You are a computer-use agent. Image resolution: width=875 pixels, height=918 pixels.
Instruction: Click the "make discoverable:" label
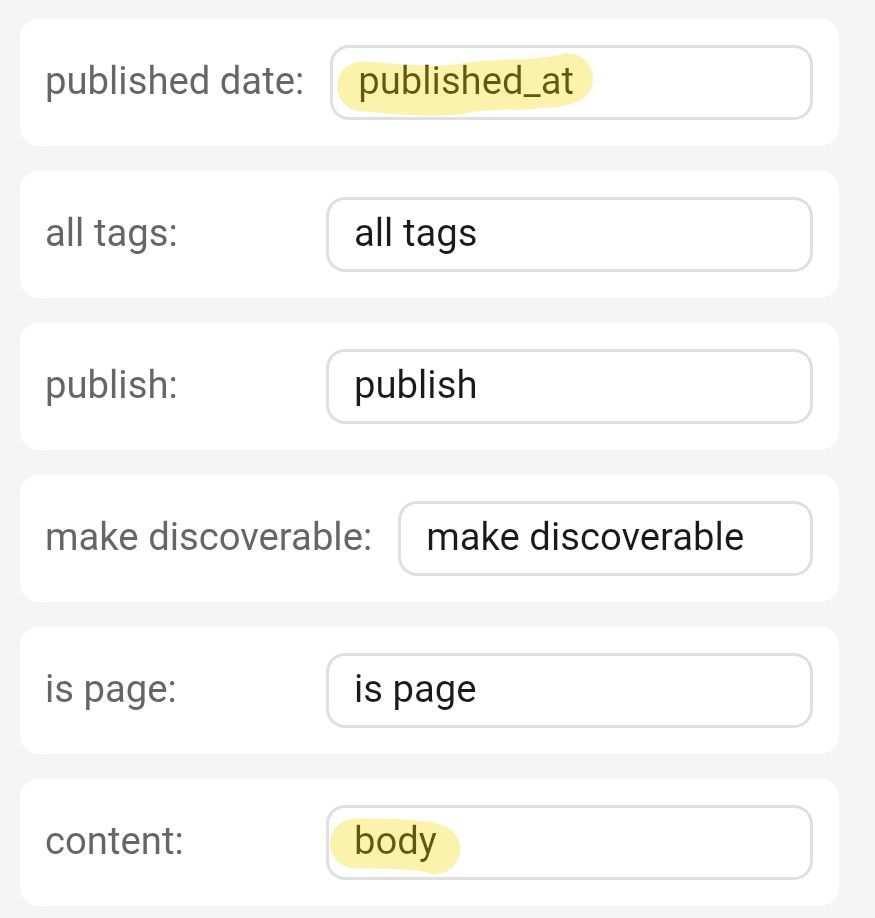click(x=208, y=538)
